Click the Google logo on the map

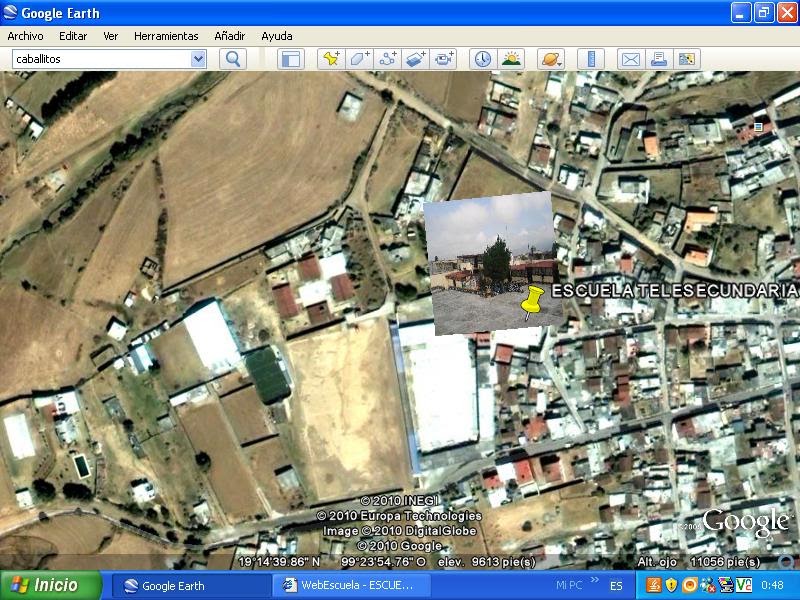coord(746,522)
